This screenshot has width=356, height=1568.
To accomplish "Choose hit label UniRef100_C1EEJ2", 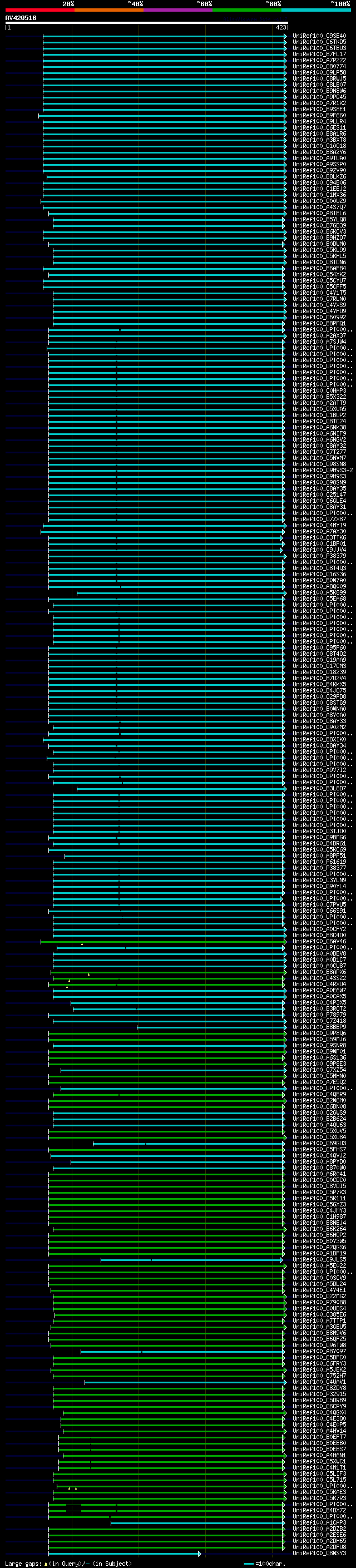I will click(x=319, y=189).
